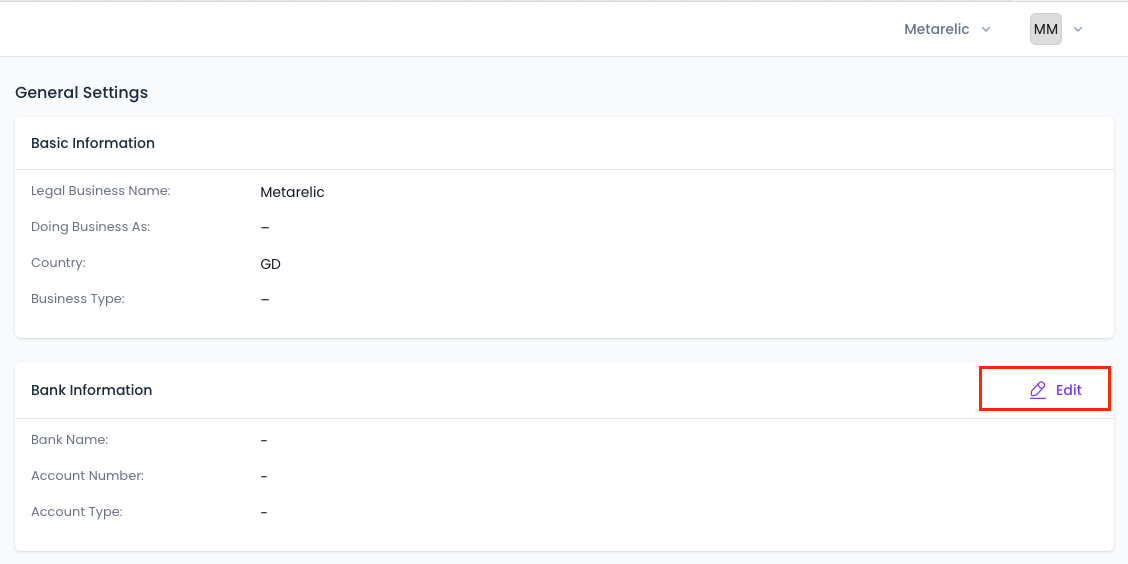
Task: Click the Business Type label
Action: click(78, 299)
